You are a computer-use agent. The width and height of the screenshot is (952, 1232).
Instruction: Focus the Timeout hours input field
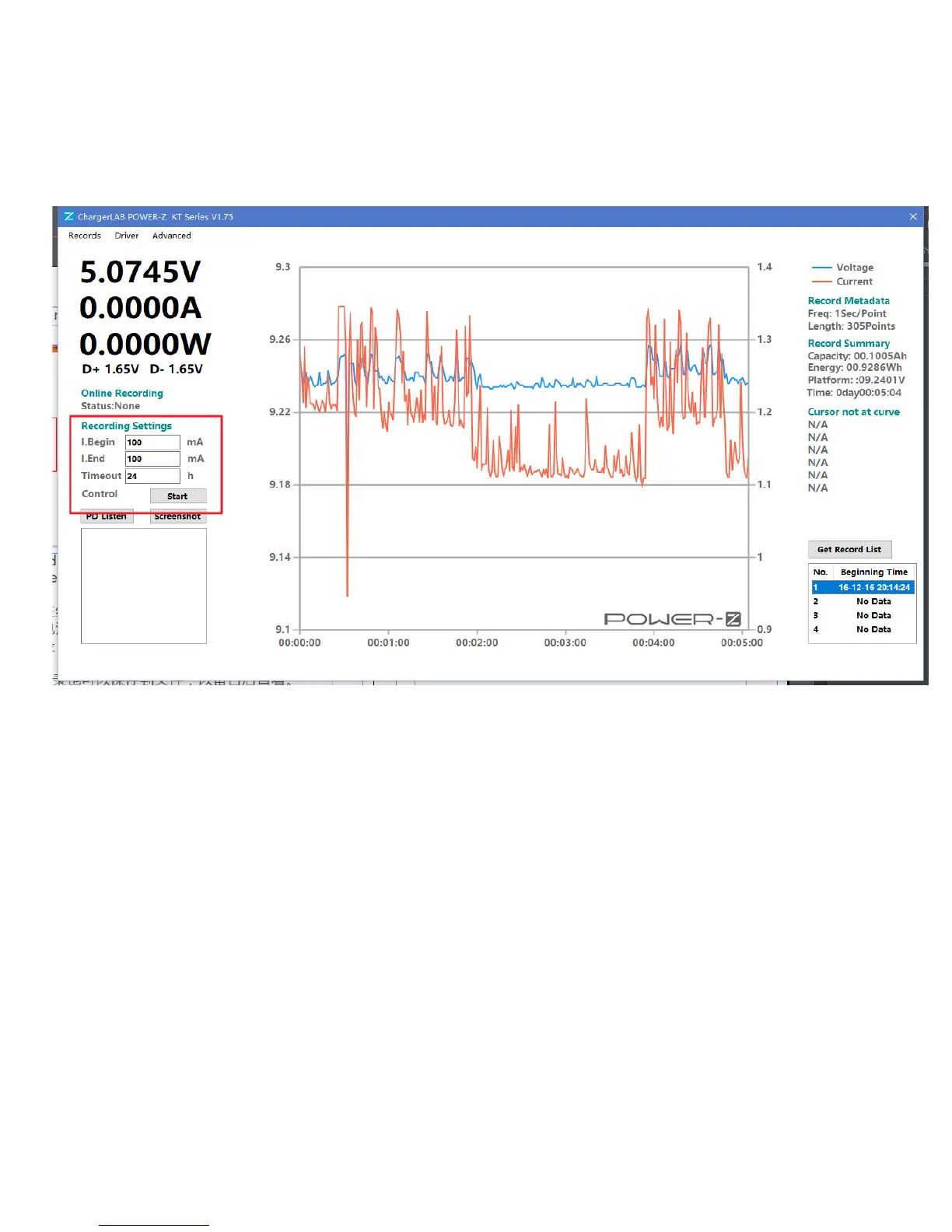(152, 476)
